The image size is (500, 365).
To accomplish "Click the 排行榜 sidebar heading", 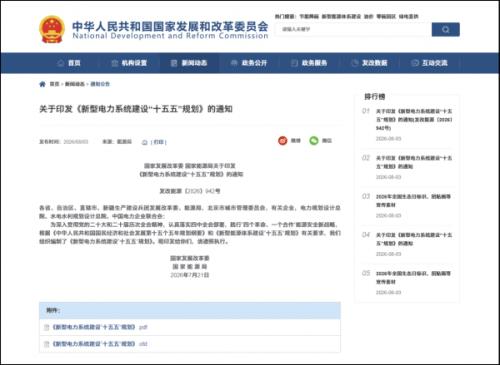I will pyautogui.click(x=375, y=97).
